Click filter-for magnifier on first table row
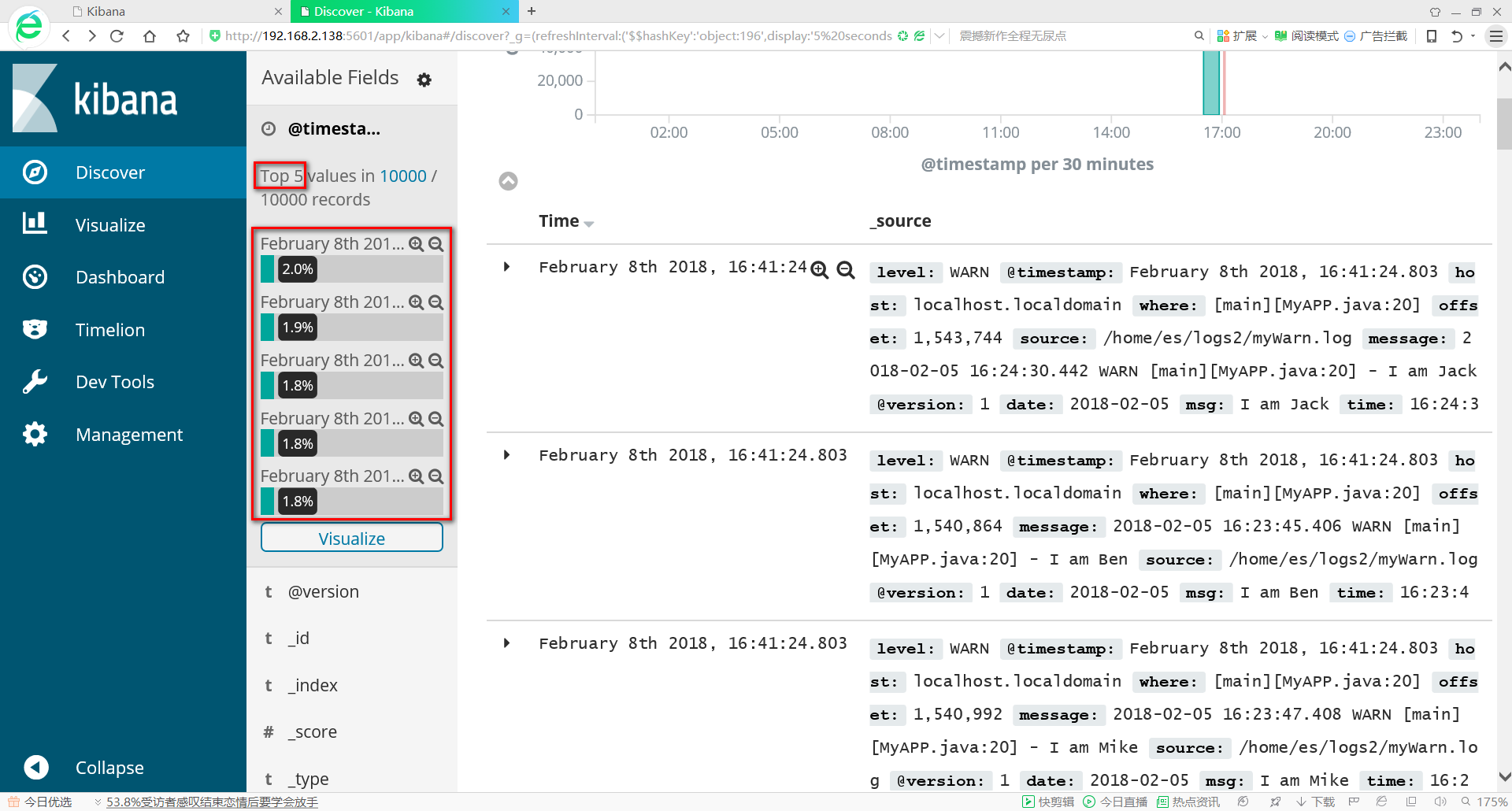1512x811 pixels. click(819, 270)
